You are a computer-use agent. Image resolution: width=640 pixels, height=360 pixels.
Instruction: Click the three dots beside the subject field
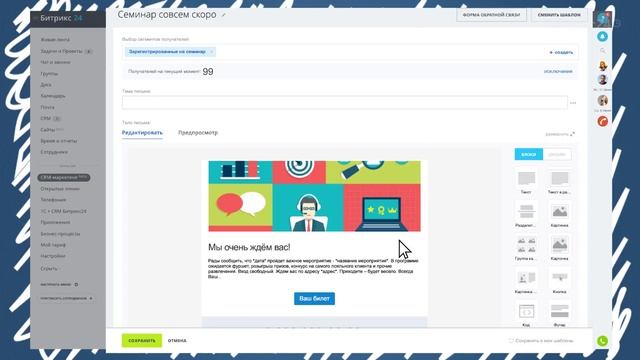click(573, 103)
